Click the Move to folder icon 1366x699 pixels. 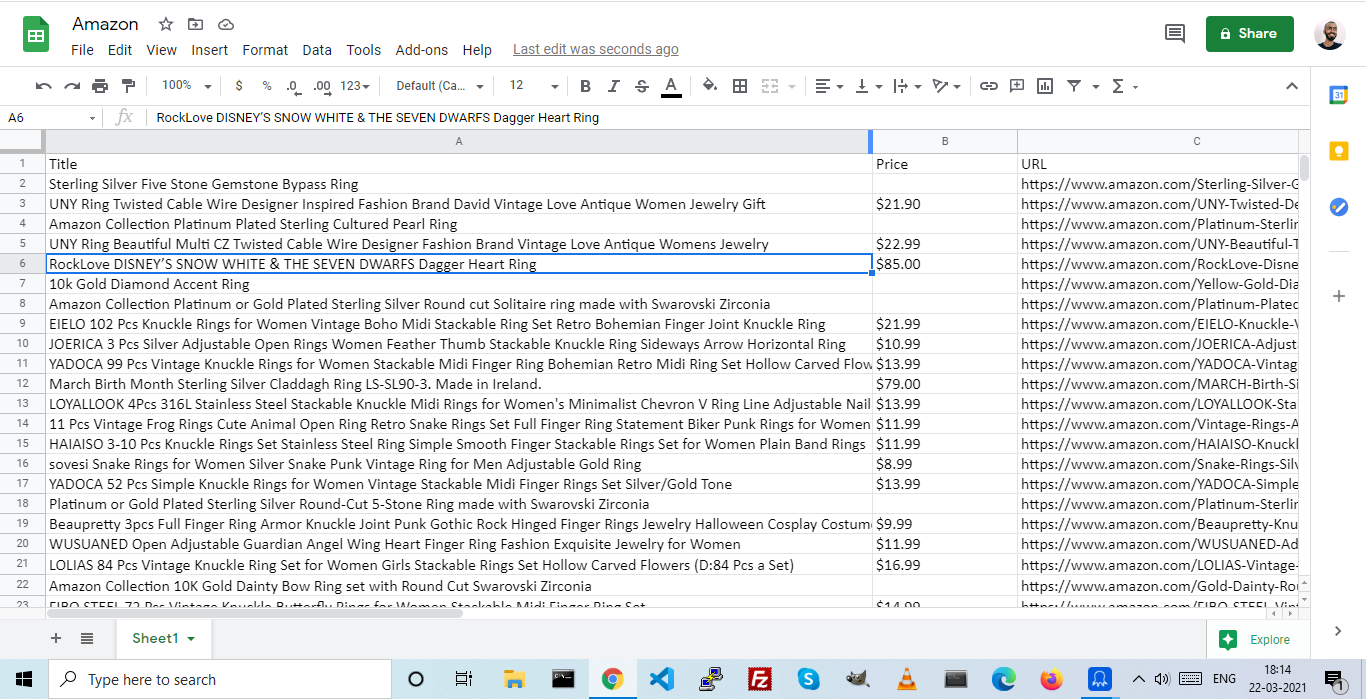[x=195, y=24]
